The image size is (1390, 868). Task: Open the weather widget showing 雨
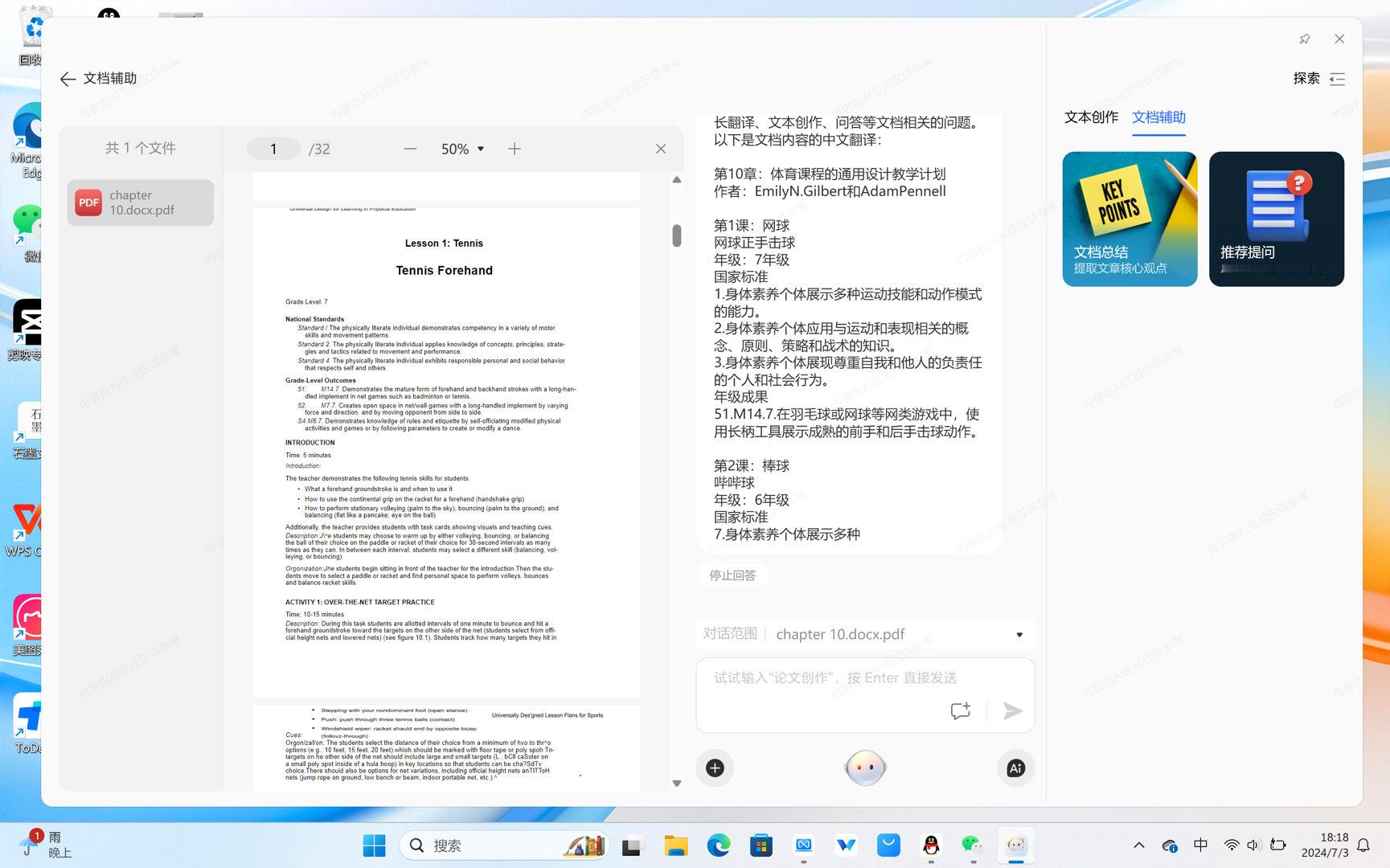coord(46,845)
